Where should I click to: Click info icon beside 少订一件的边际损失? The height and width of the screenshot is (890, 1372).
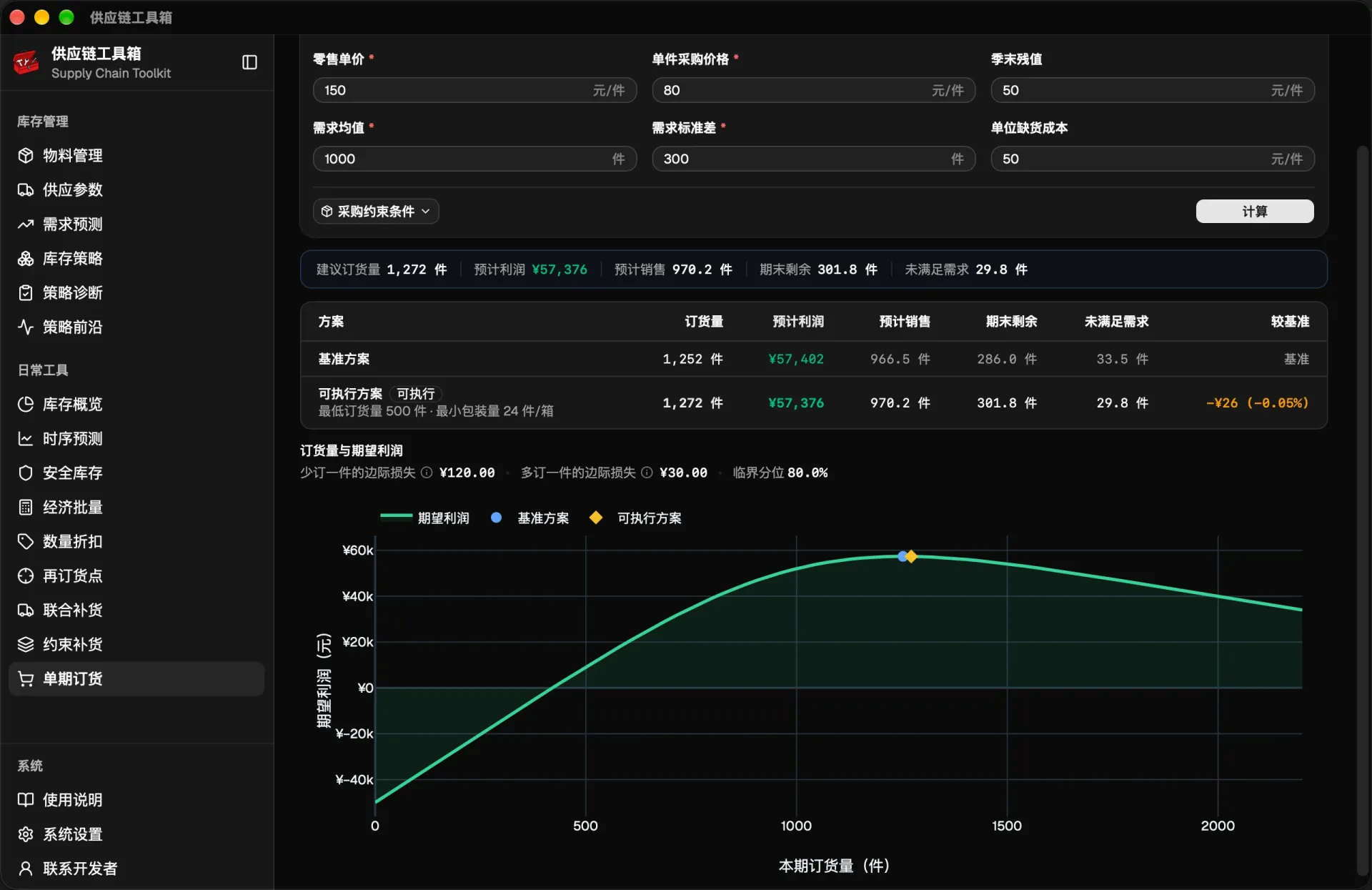coord(427,473)
